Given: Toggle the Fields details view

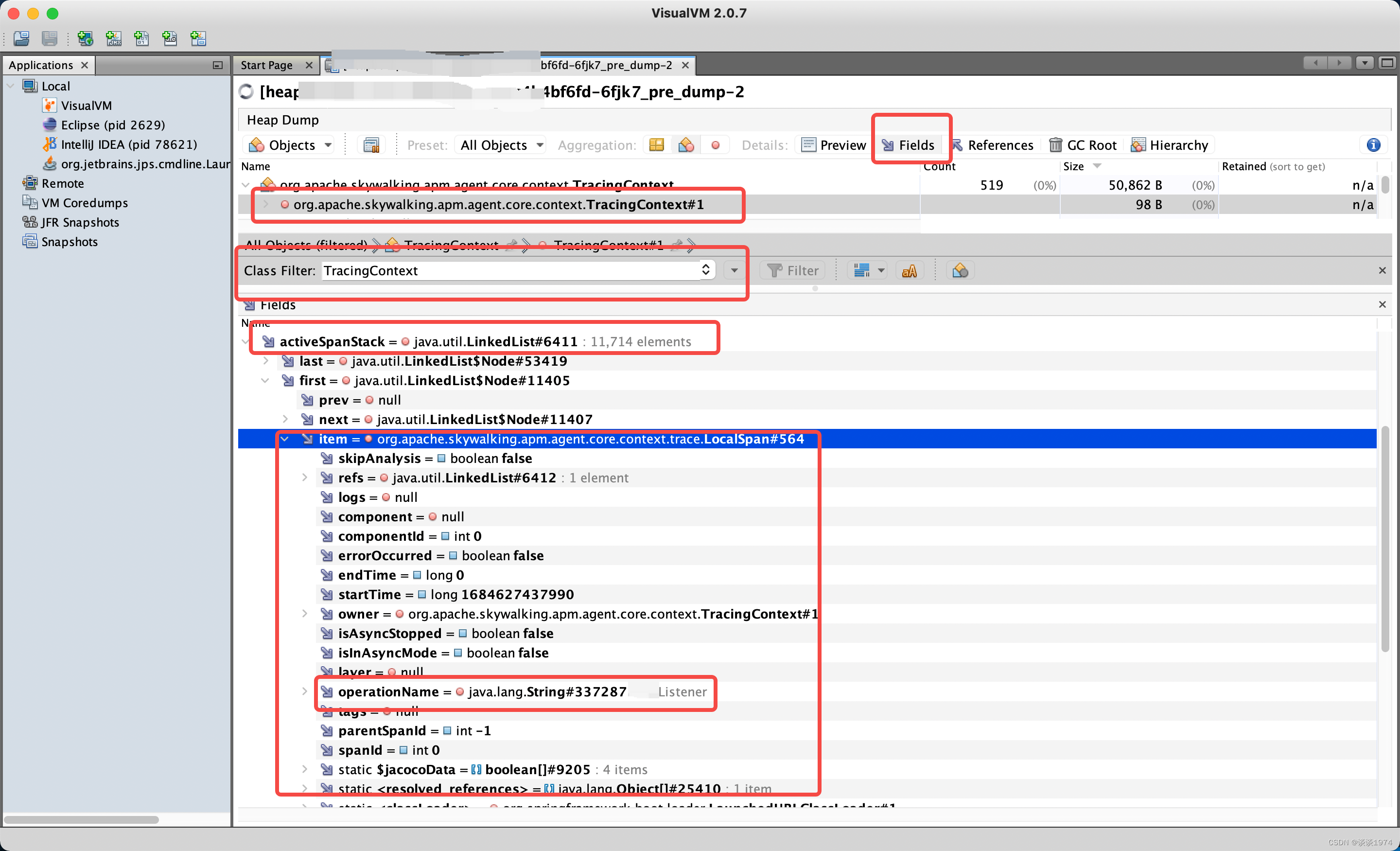Looking at the screenshot, I should 908,145.
